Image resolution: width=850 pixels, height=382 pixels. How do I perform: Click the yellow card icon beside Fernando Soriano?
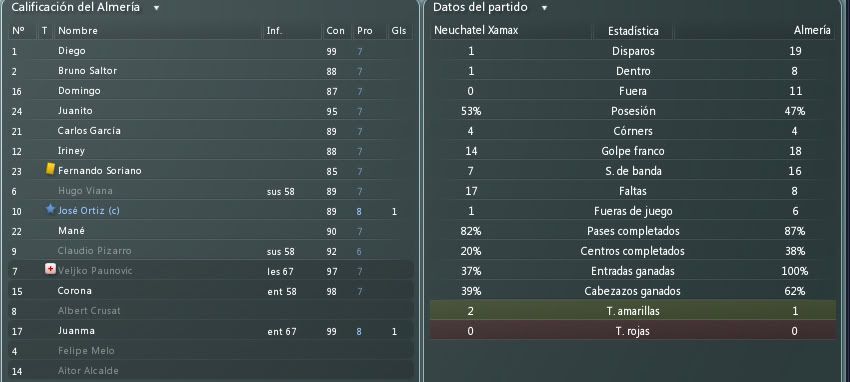click(50, 170)
